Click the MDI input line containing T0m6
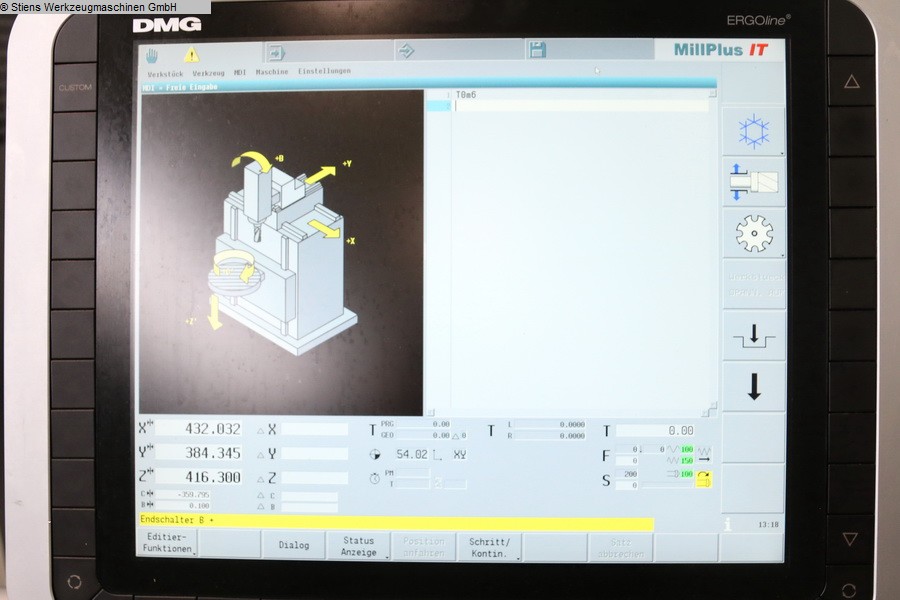900x600 pixels. [580, 94]
